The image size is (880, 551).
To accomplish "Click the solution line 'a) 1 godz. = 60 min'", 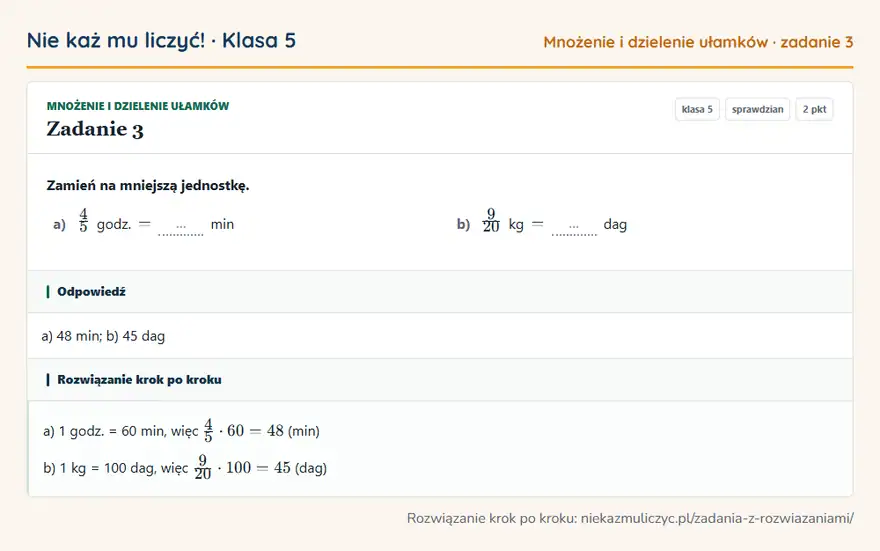I will pos(181,431).
